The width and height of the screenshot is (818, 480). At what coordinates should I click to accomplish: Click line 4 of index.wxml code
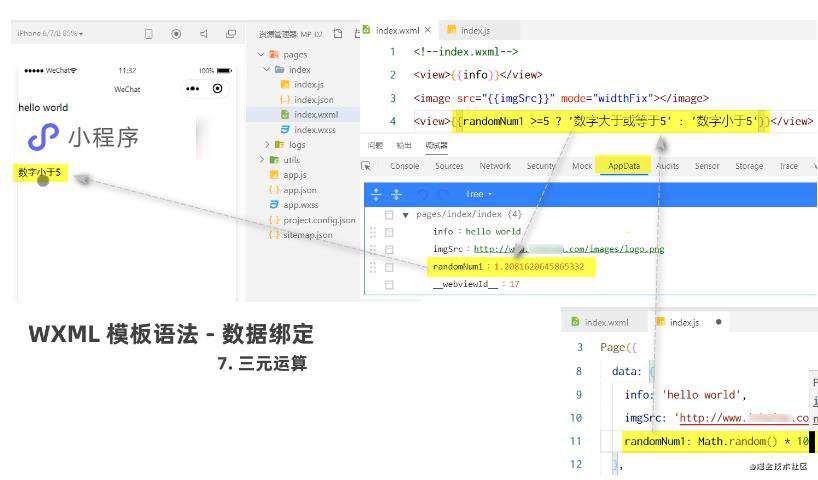pyautogui.click(x=613, y=121)
